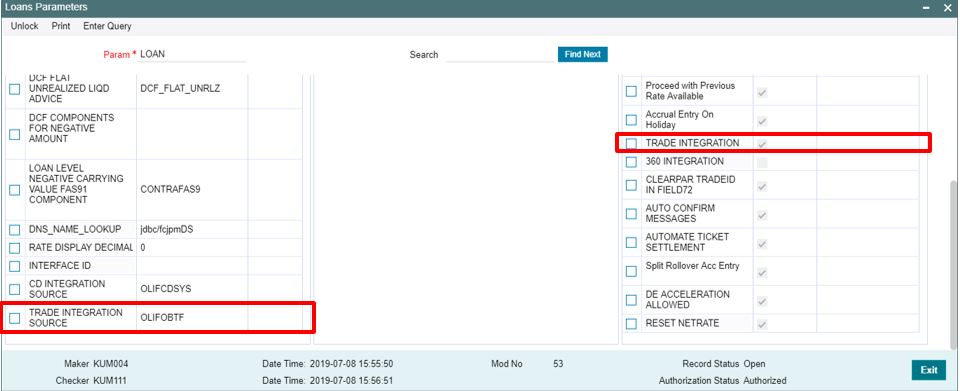Toggle AUTO CONFIRM MESSAGES value checkmark

[762, 215]
